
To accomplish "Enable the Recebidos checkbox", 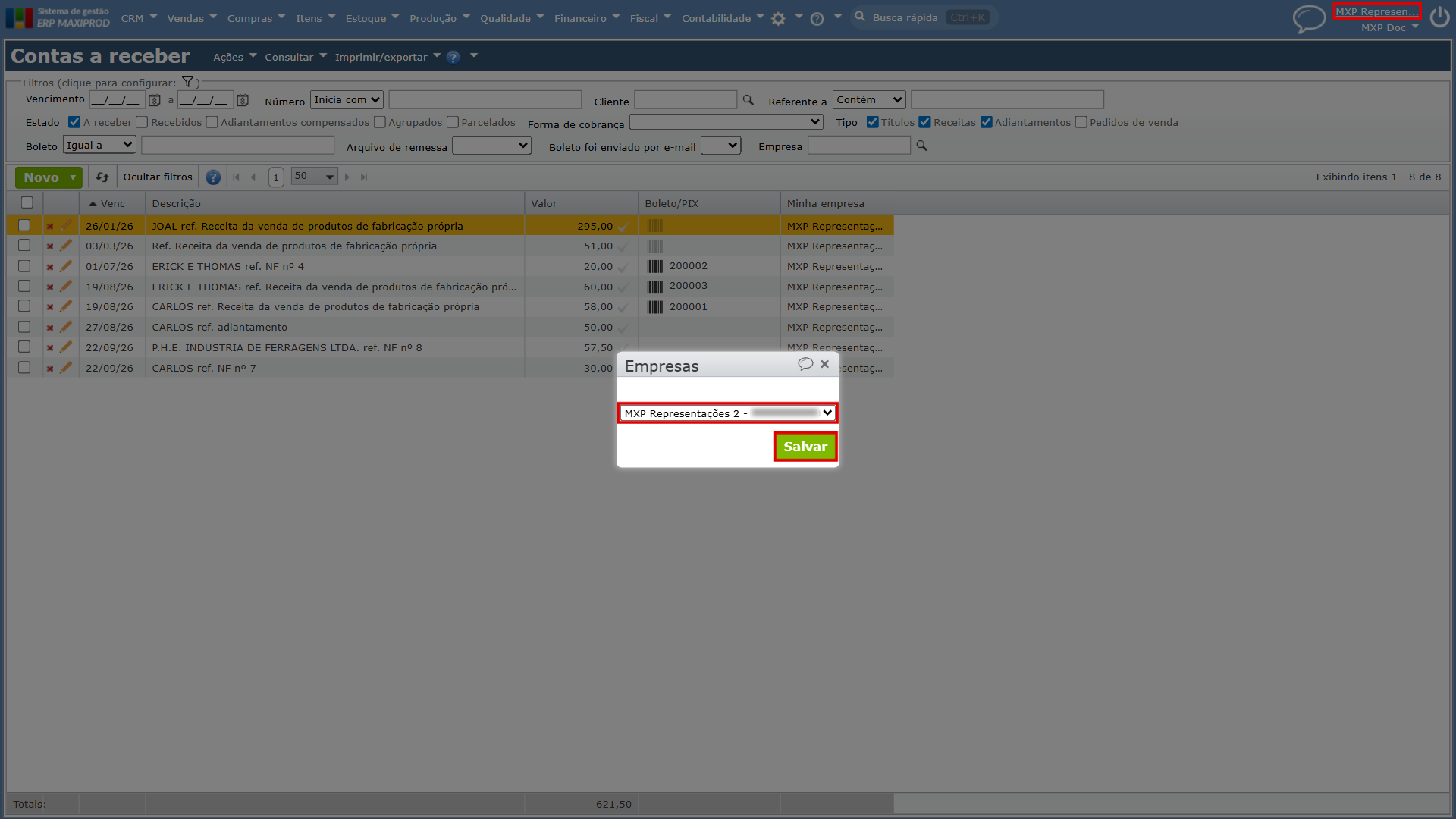I will coord(142,122).
